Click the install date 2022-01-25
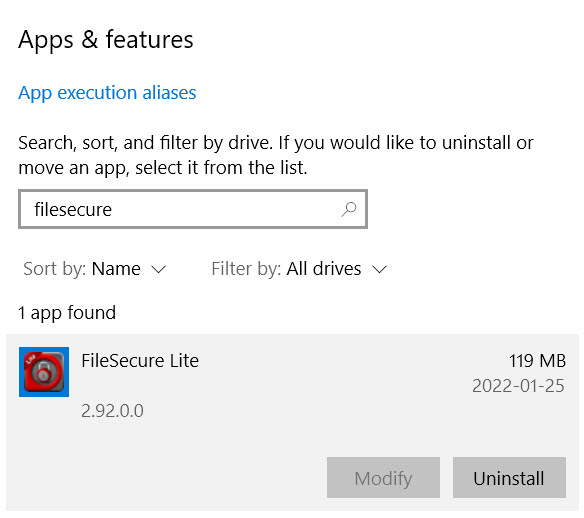Screen dimensions: 584x518 pyautogui.click(x=518, y=386)
